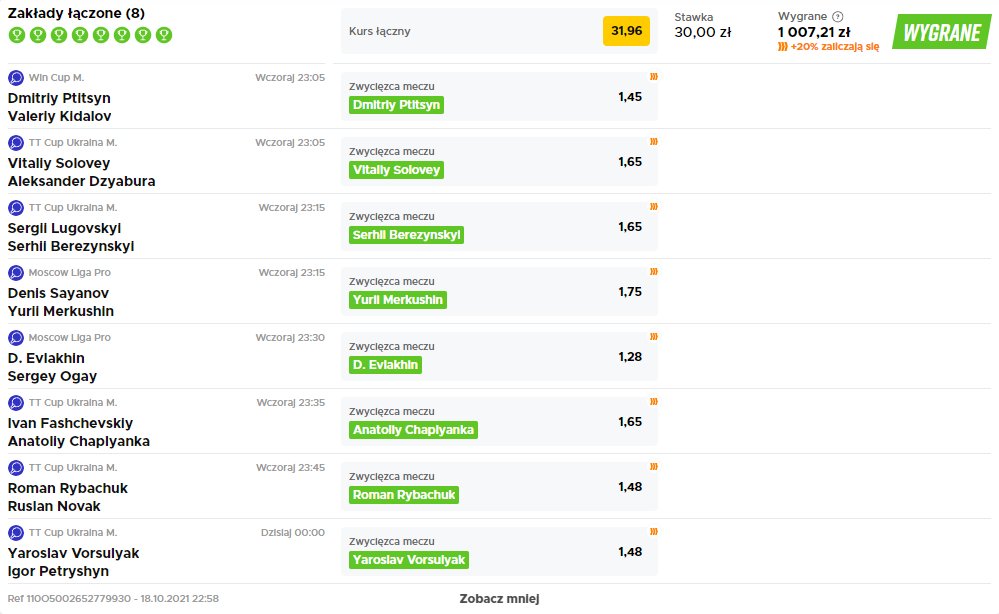Image resolution: width=999 pixels, height=614 pixels.
Task: Select the Yaroslav Vorsulyak green pick label
Action: (409, 560)
